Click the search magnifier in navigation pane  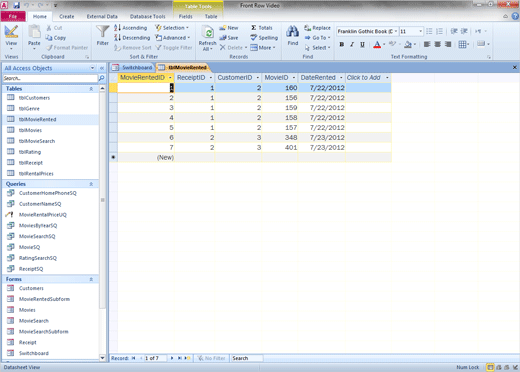(101, 78)
